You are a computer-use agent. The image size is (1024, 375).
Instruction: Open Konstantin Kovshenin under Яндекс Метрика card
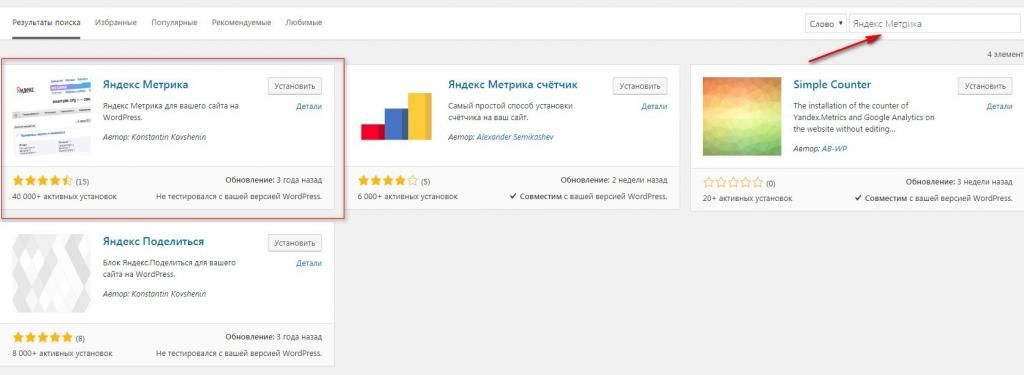point(168,137)
